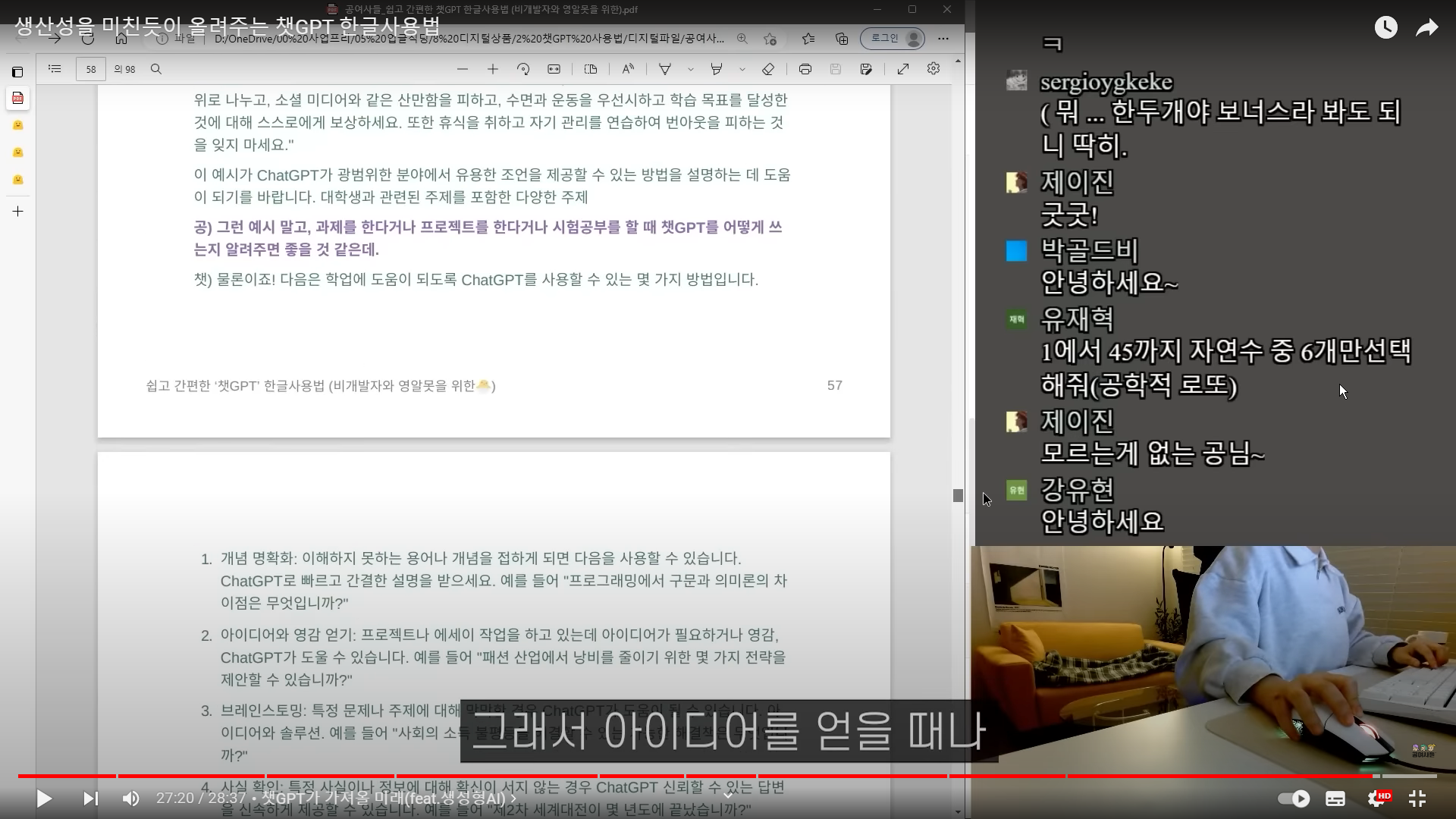Skip to the next video
Image resolution: width=1456 pixels, height=819 pixels.
click(90, 799)
